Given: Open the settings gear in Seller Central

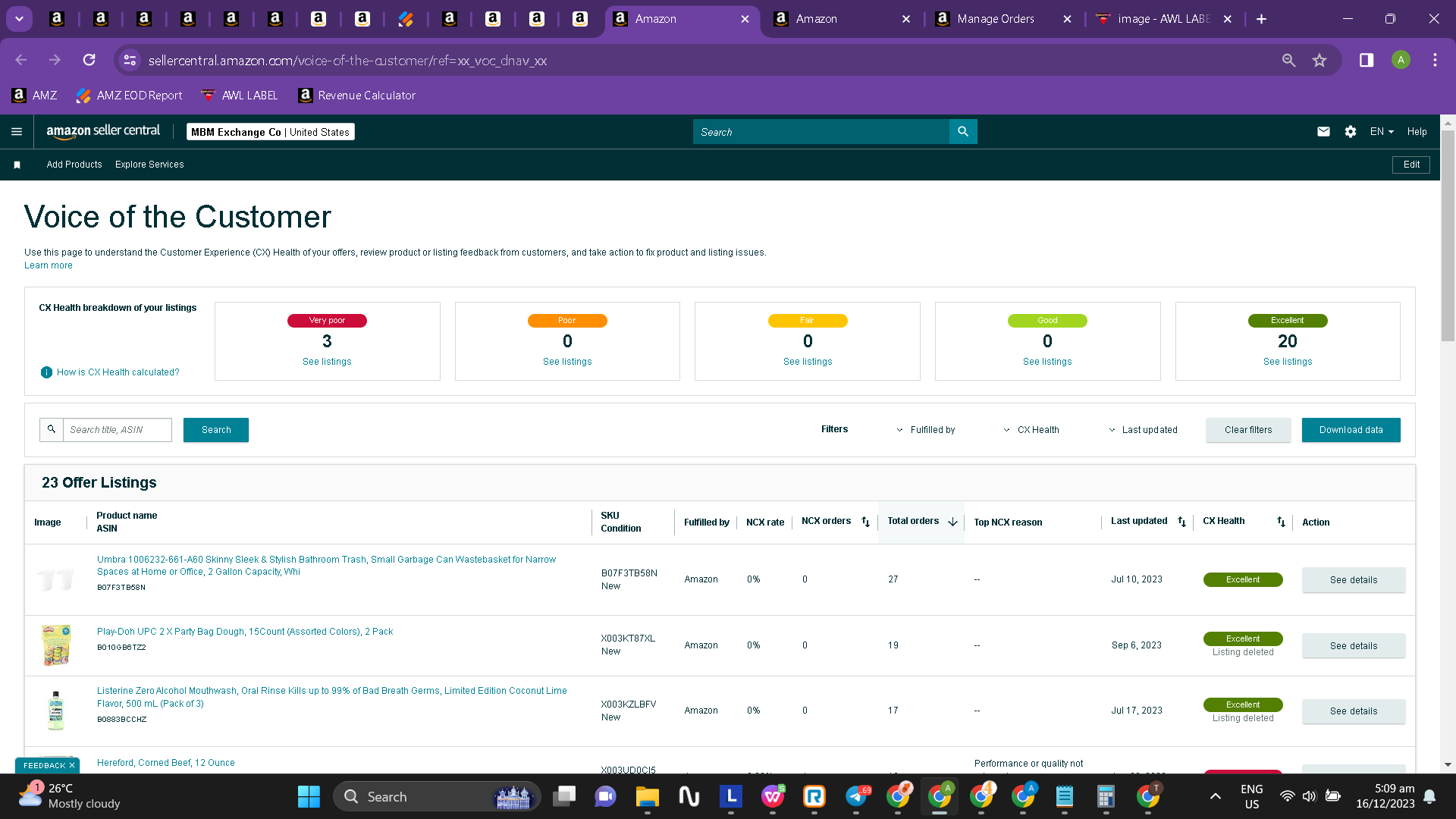Looking at the screenshot, I should pos(1351,132).
